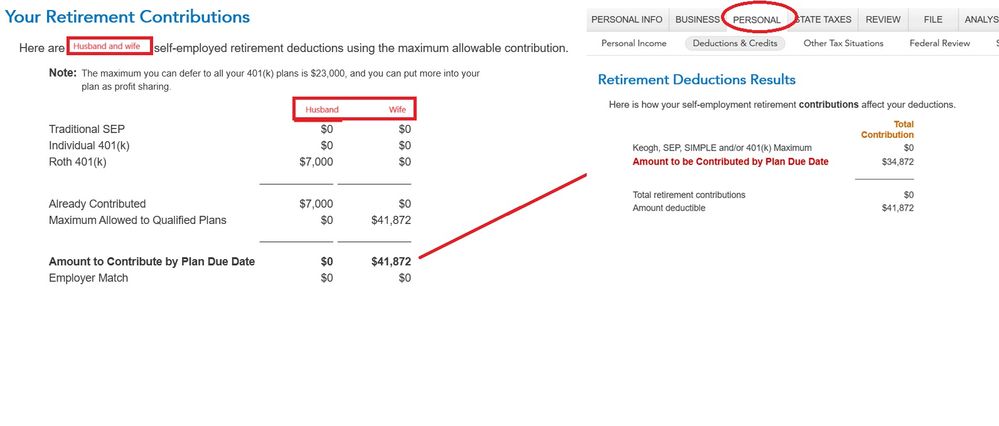Open the STATE TAXES tab
Screen dimensions: 999x426
[823, 19]
